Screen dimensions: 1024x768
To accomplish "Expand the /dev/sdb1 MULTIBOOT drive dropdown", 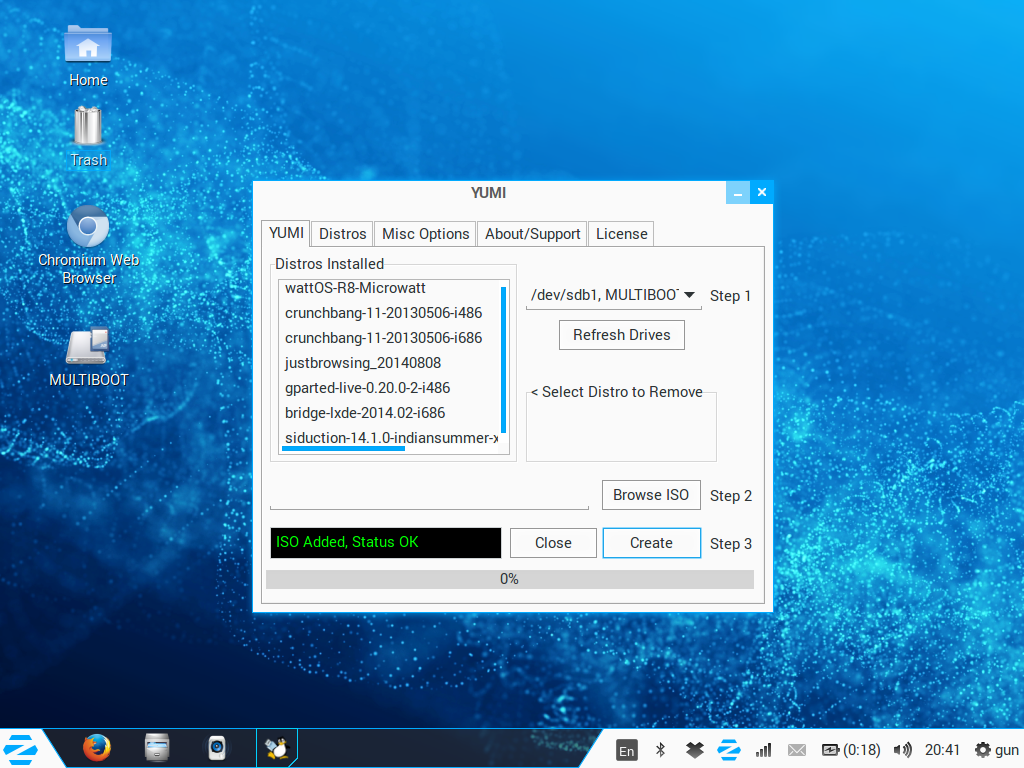I will pos(613,295).
